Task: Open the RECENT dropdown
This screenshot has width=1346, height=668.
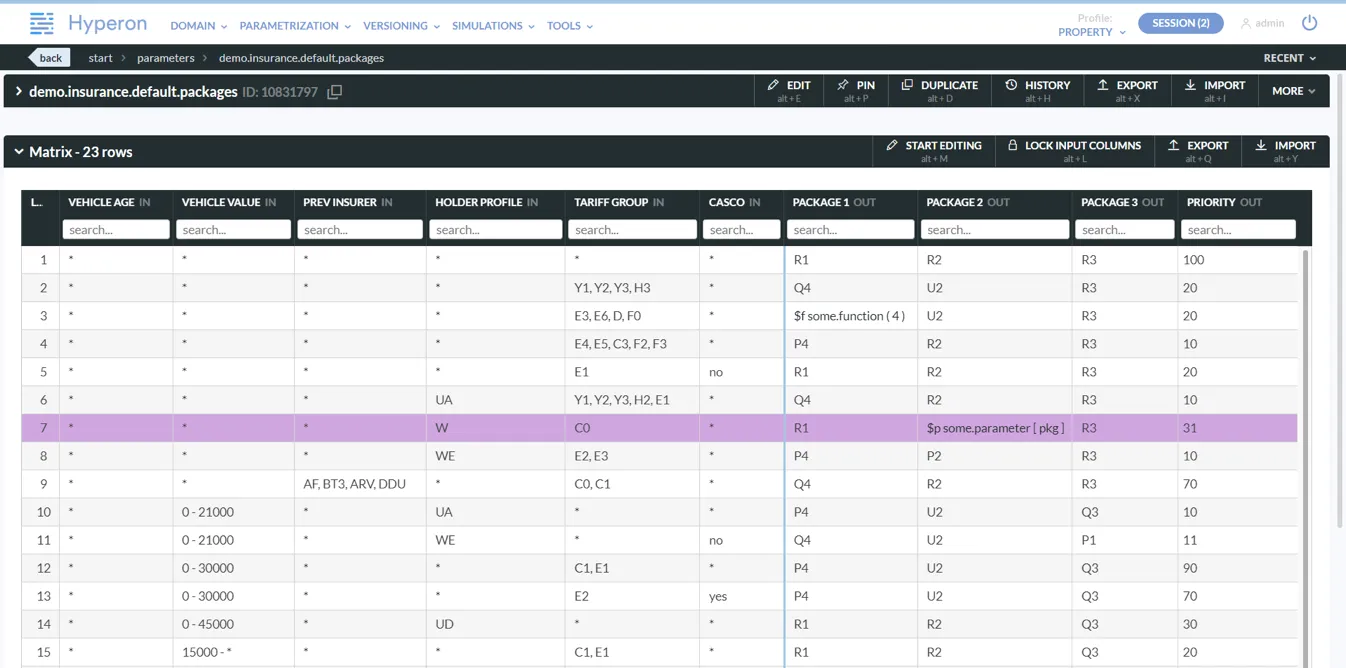Action: coord(1289,58)
